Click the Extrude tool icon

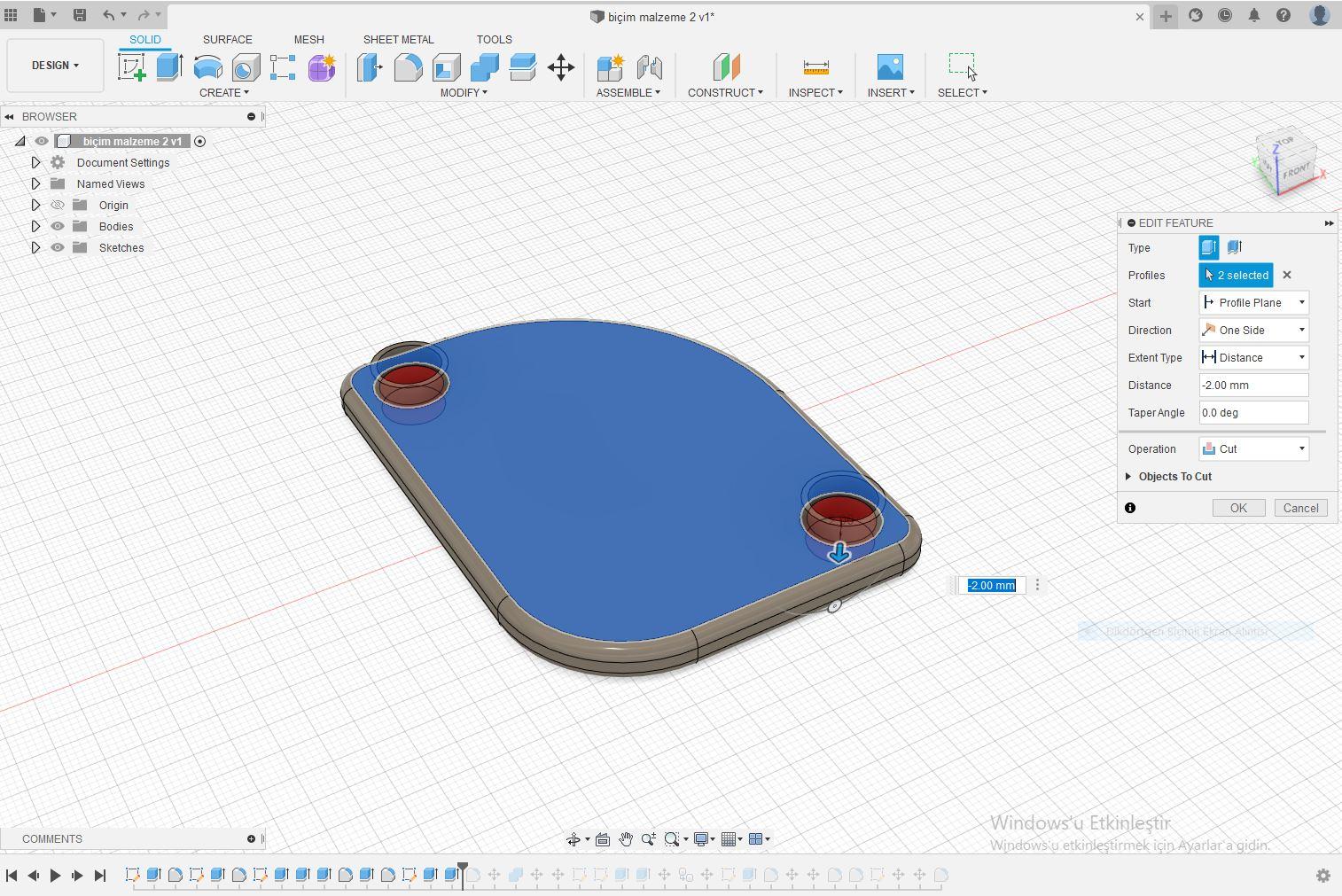click(x=169, y=67)
